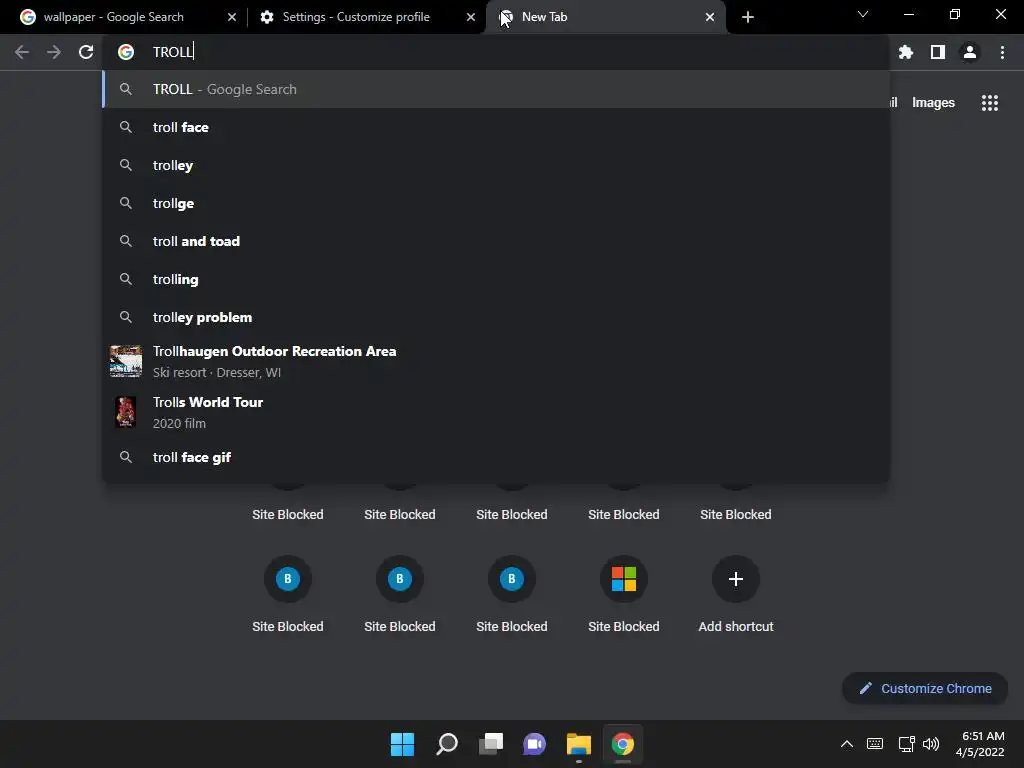1024x768 pixels.
Task: Close the New Tab tab
Action: pyautogui.click(x=710, y=17)
